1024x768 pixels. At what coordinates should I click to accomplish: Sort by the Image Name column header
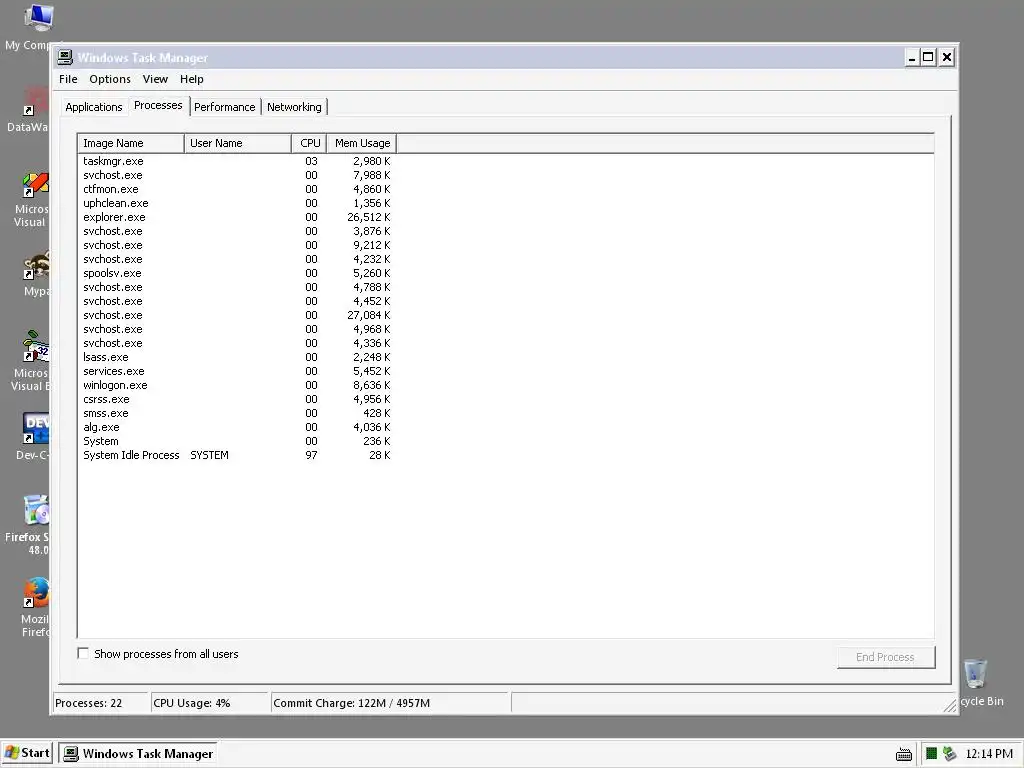pos(131,143)
